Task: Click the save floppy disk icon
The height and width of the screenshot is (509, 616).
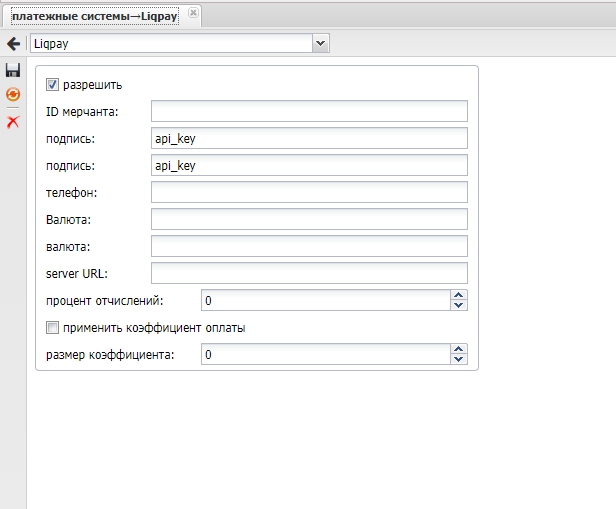Action: (13, 70)
